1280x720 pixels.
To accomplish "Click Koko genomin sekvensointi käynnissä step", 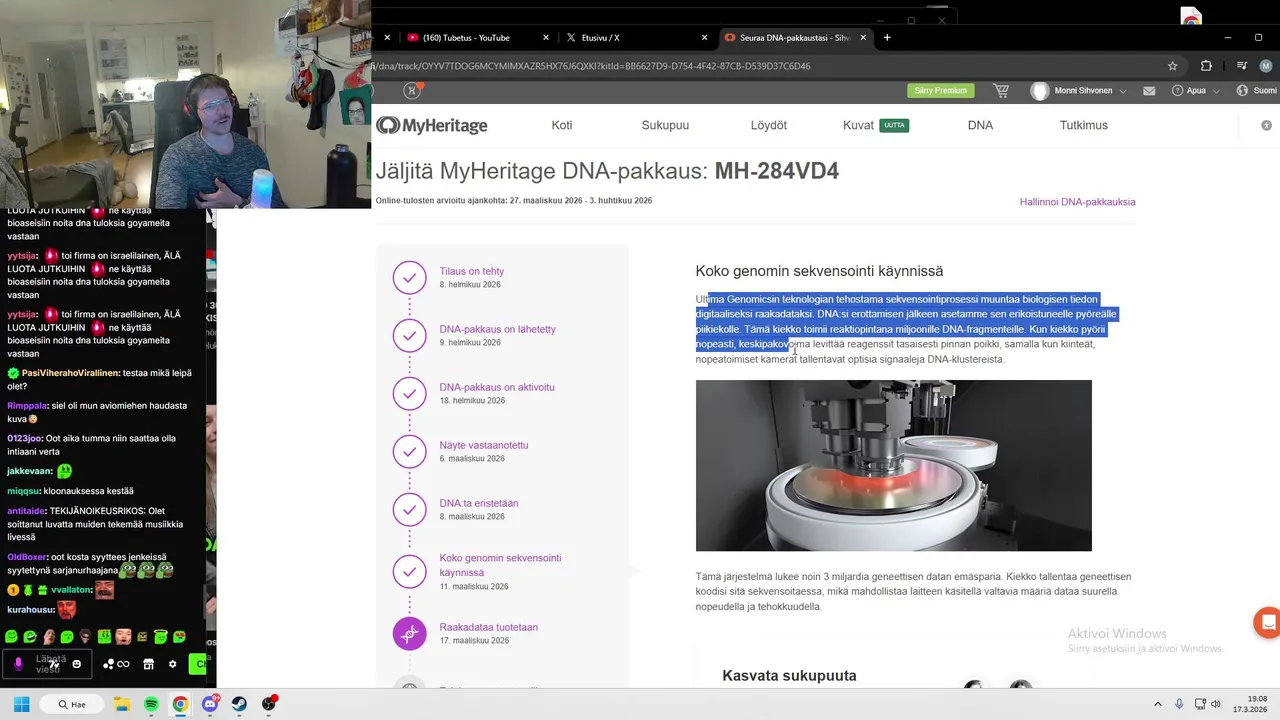I will point(500,565).
